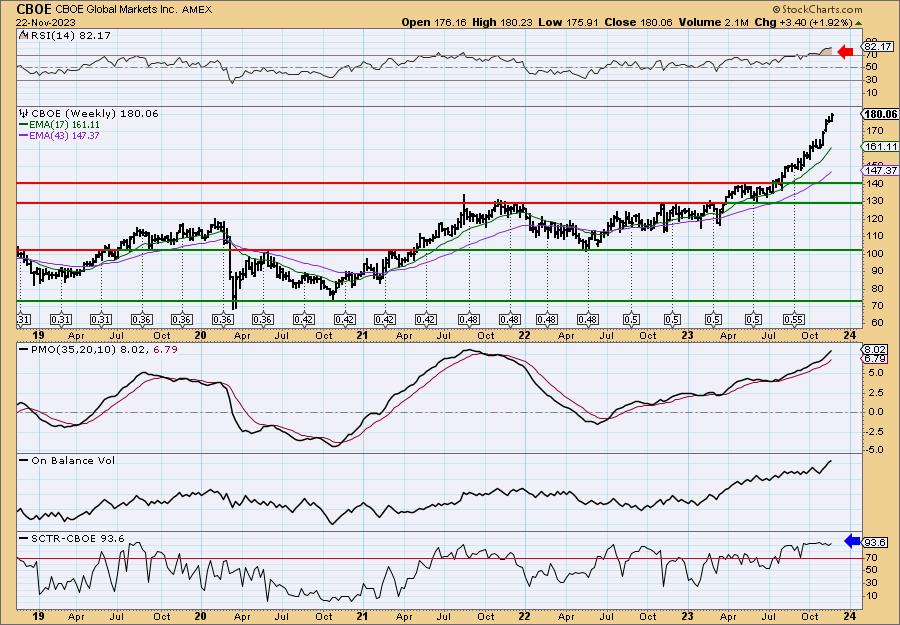Click the Volume 2.1M value

click(x=713, y=22)
